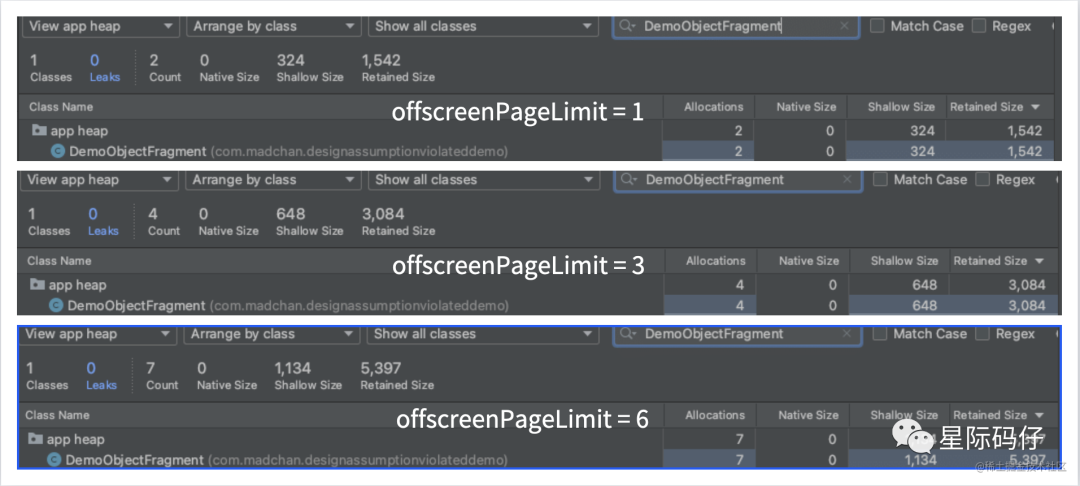Image resolution: width=1080 pixels, height=486 pixels.
Task: Enable Match Case in the top panel
Action: pyautogui.click(x=878, y=26)
